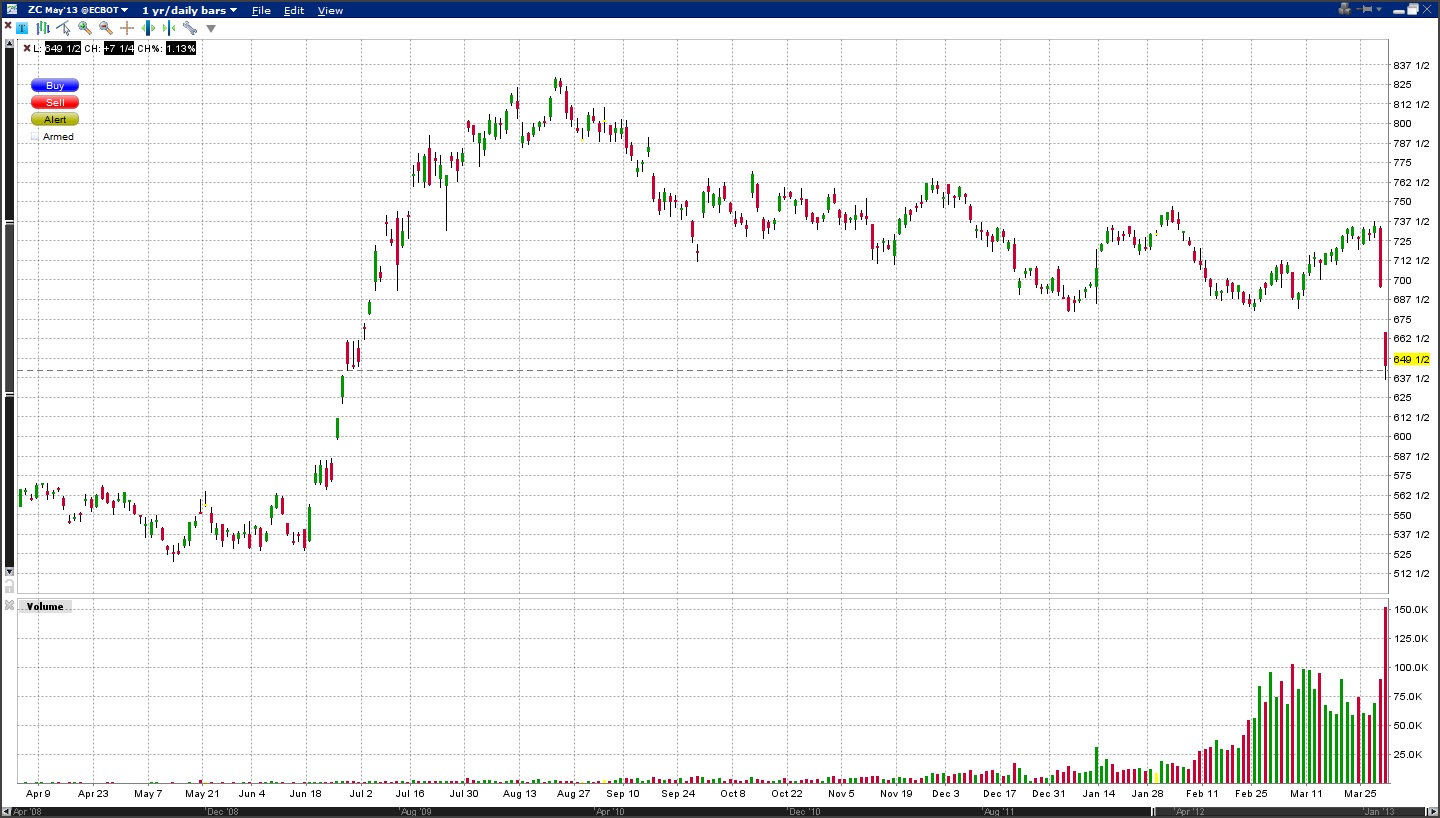Enable the crosshair cursor tool
The width and height of the screenshot is (1440, 818).
(x=127, y=28)
